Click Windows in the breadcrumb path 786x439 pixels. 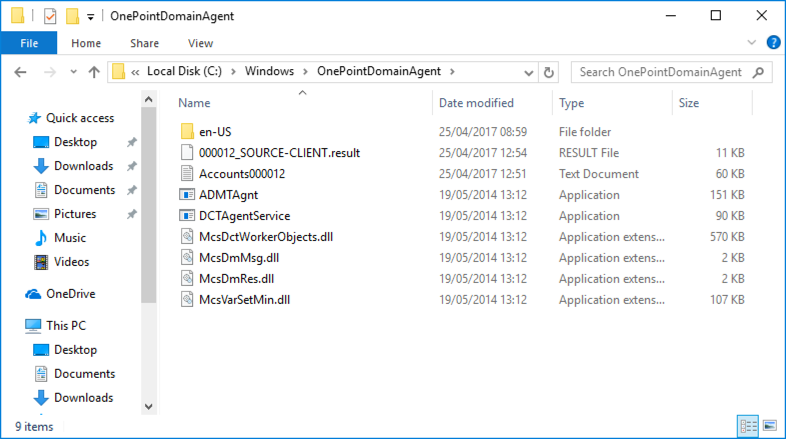269,71
